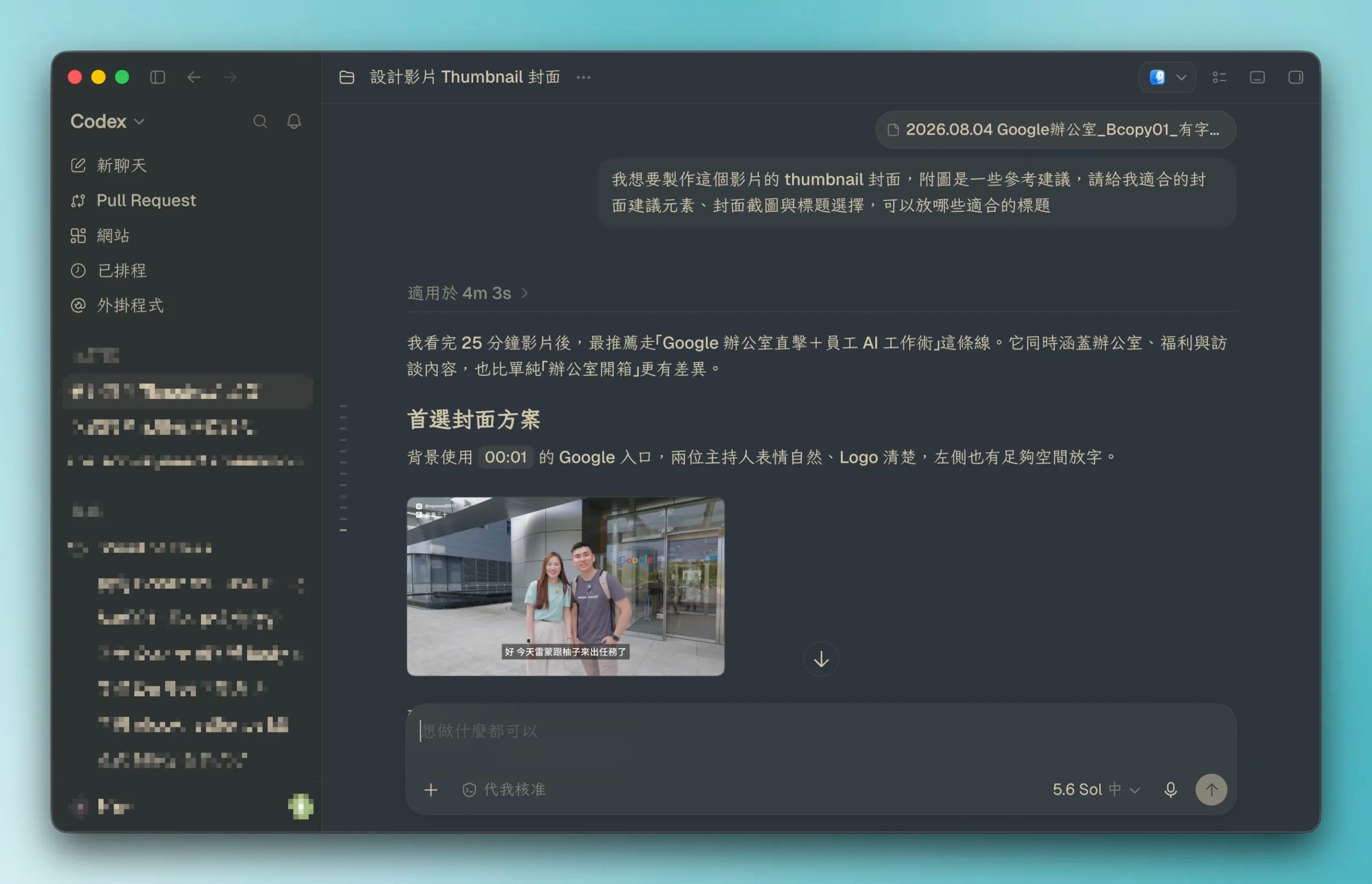1372x884 pixels.
Task: Click the message outline markers left of the reply
Action: 343,468
